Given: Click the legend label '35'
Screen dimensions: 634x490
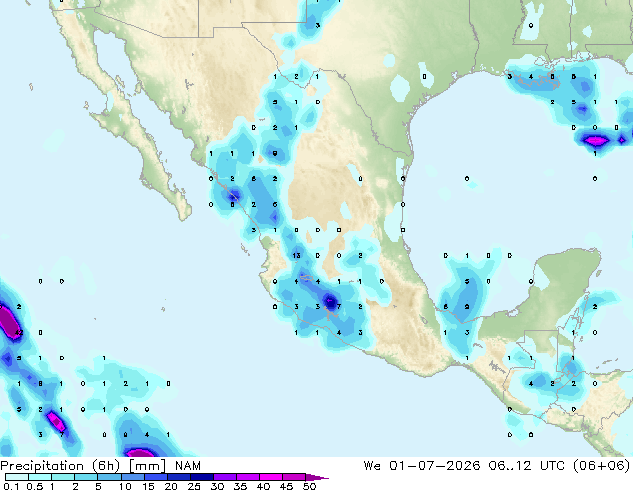Looking at the screenshot, I should click(240, 486).
